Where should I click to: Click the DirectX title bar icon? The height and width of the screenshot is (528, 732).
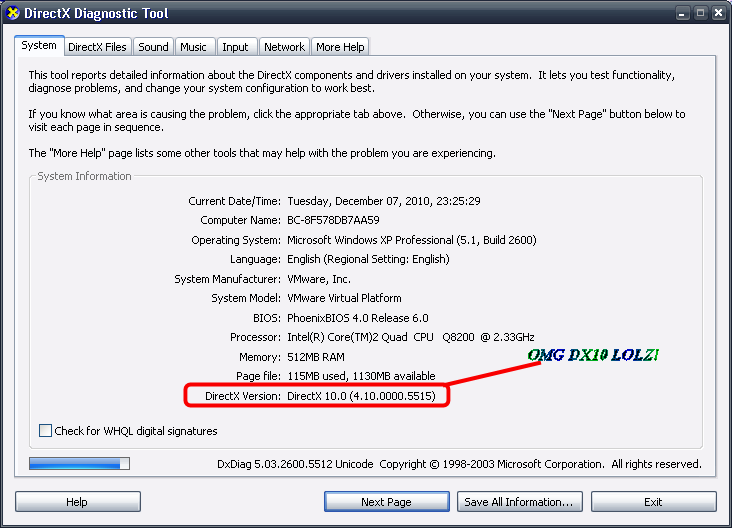(13, 13)
